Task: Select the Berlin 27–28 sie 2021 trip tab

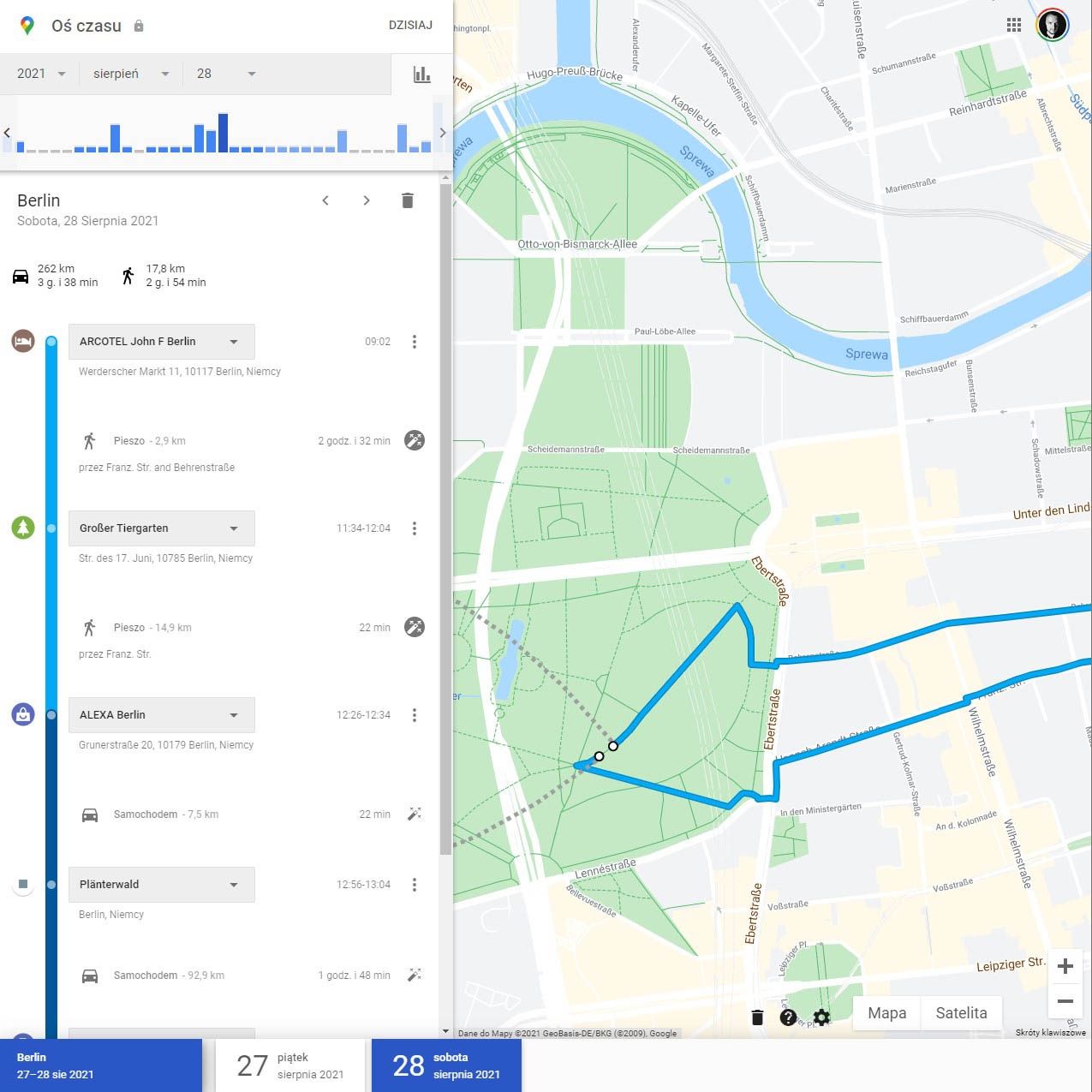Action: click(x=101, y=1065)
